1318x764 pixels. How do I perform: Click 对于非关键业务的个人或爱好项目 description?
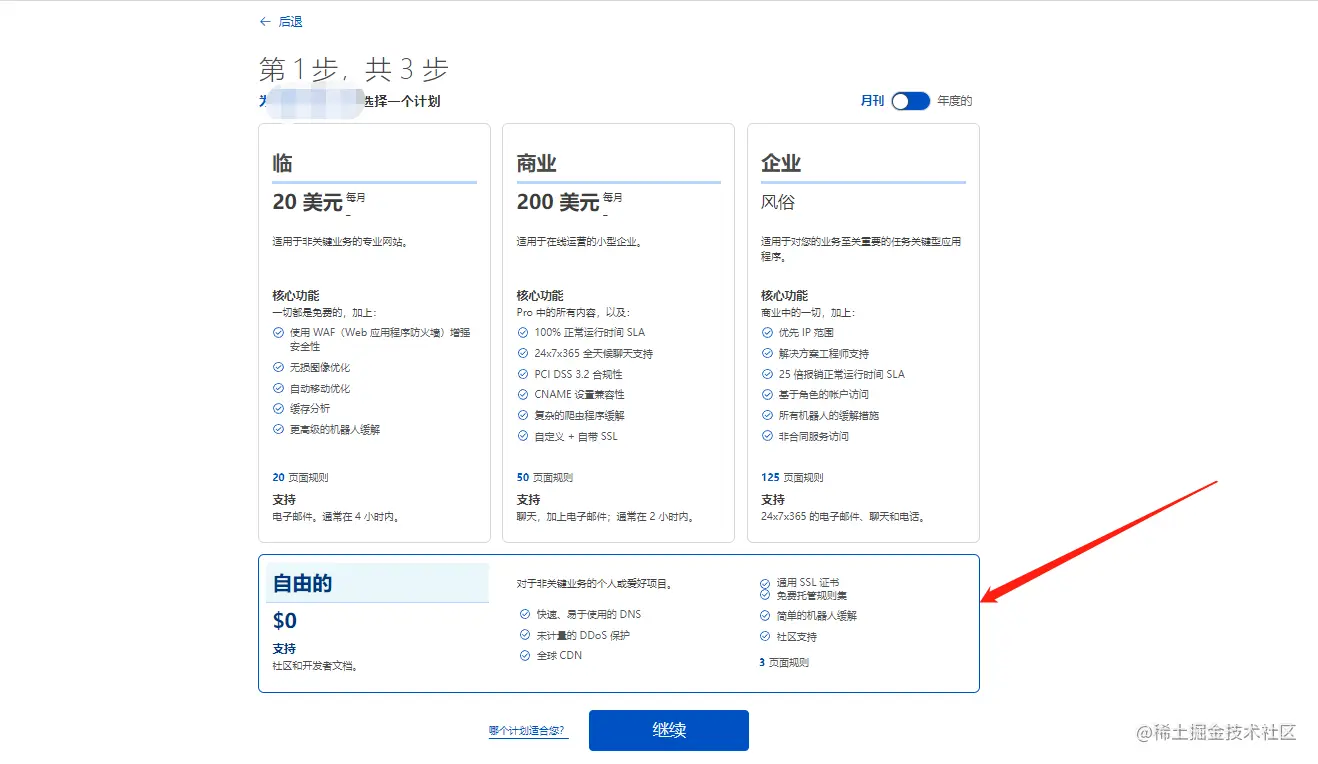point(595,583)
